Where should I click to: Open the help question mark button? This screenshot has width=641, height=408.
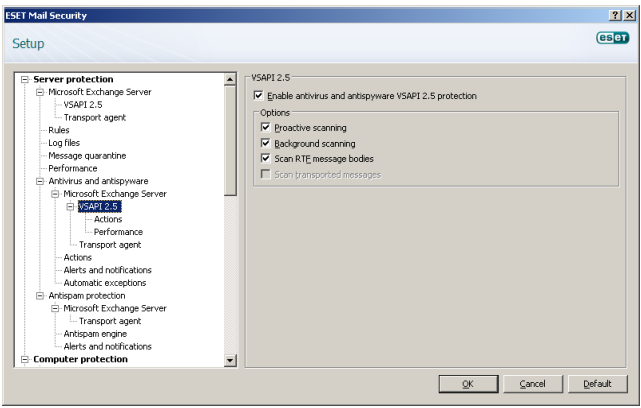(615, 16)
